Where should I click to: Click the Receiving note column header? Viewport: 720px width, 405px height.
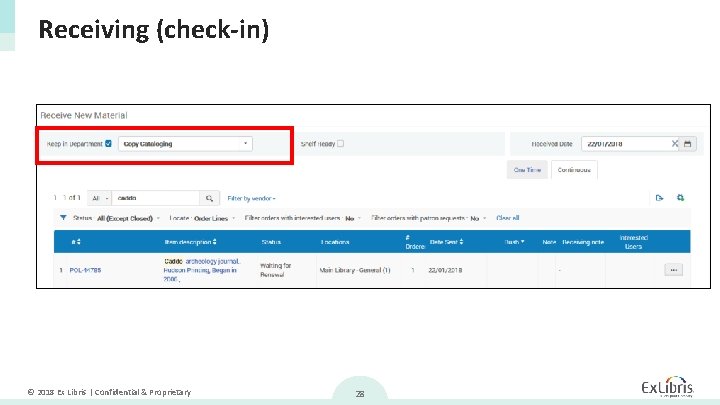[583, 242]
